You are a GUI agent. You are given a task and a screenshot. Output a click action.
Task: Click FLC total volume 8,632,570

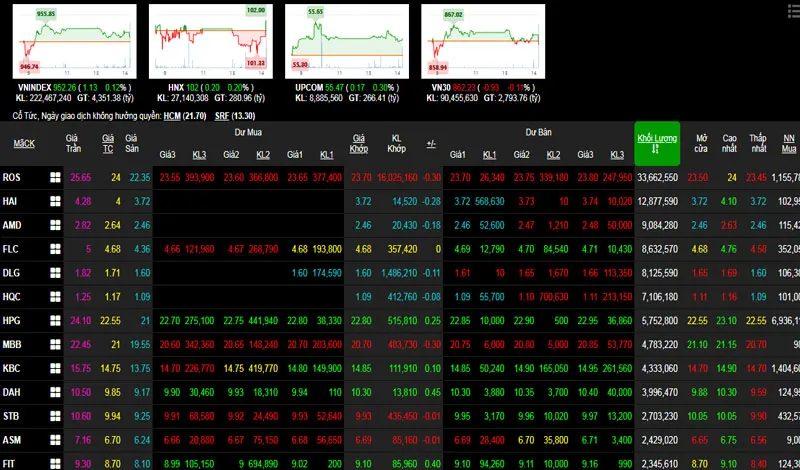point(659,249)
